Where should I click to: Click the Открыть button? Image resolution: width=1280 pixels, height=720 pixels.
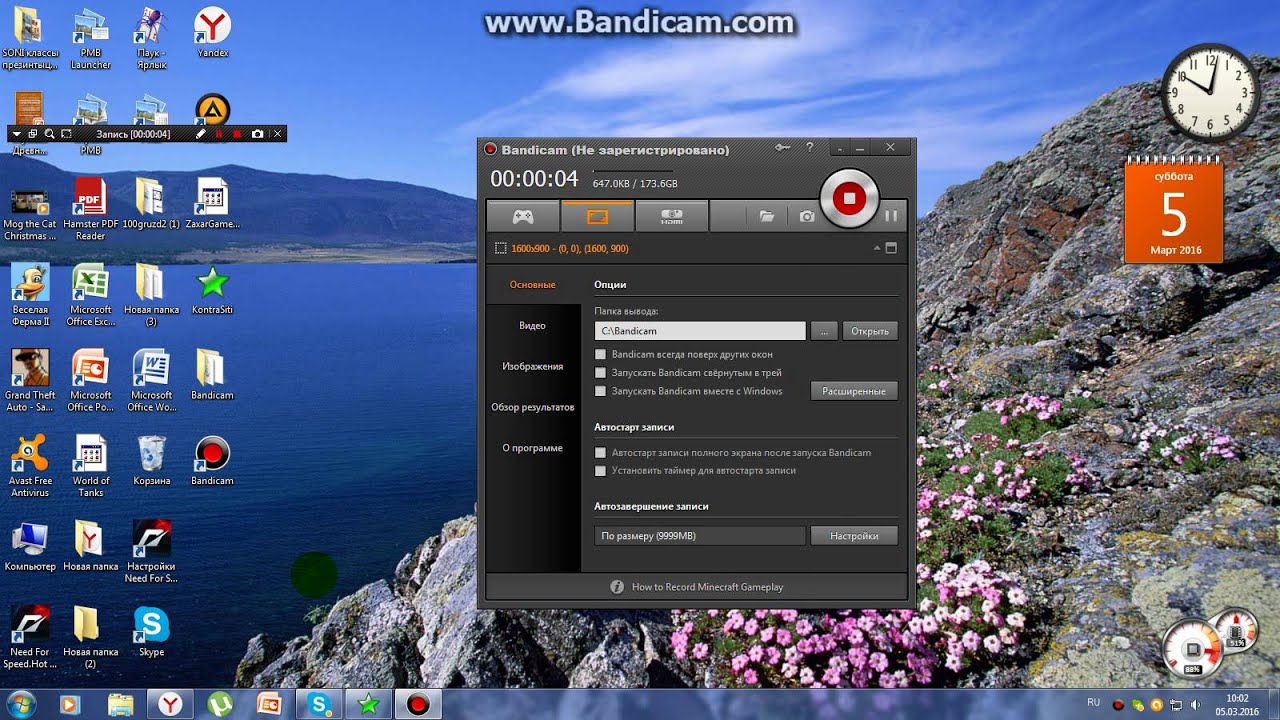(870, 331)
